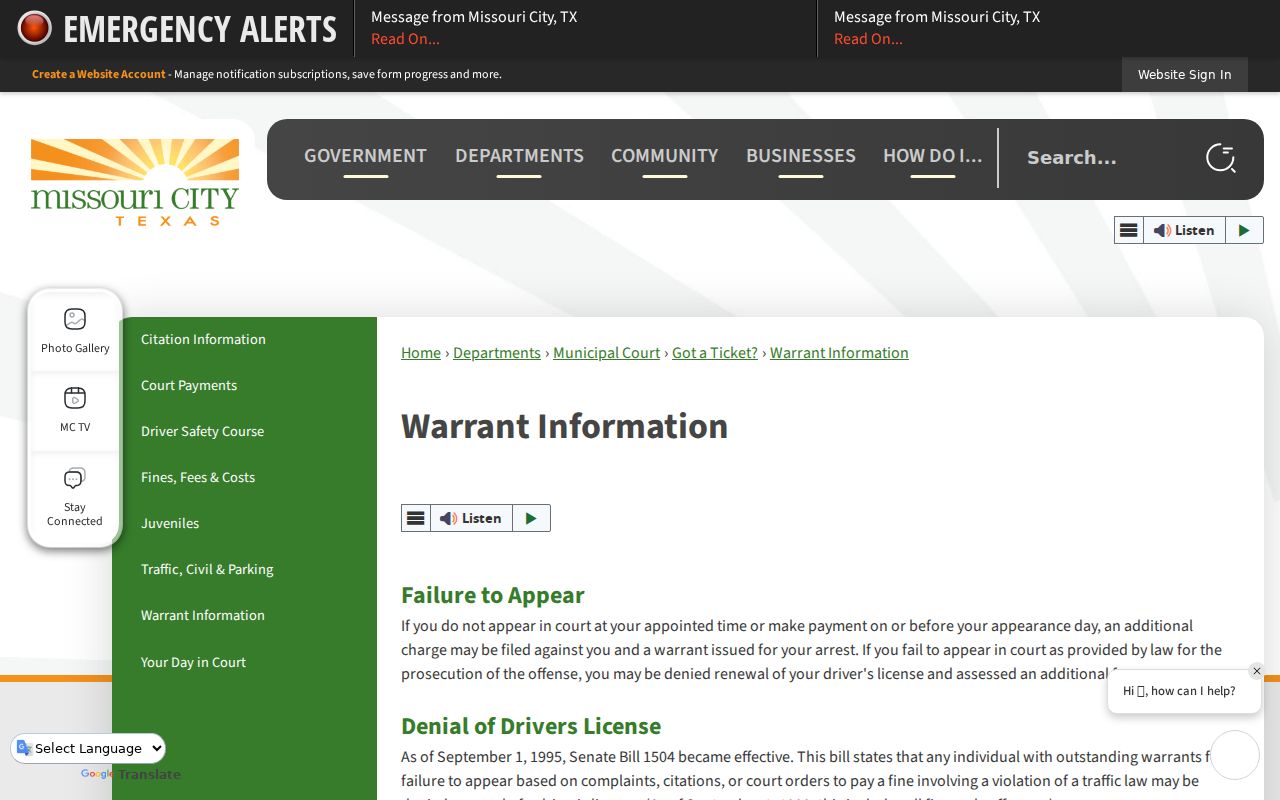Screen dimensions: 1280x800
Task: Click the Failure to Appear heading
Action: (x=492, y=595)
